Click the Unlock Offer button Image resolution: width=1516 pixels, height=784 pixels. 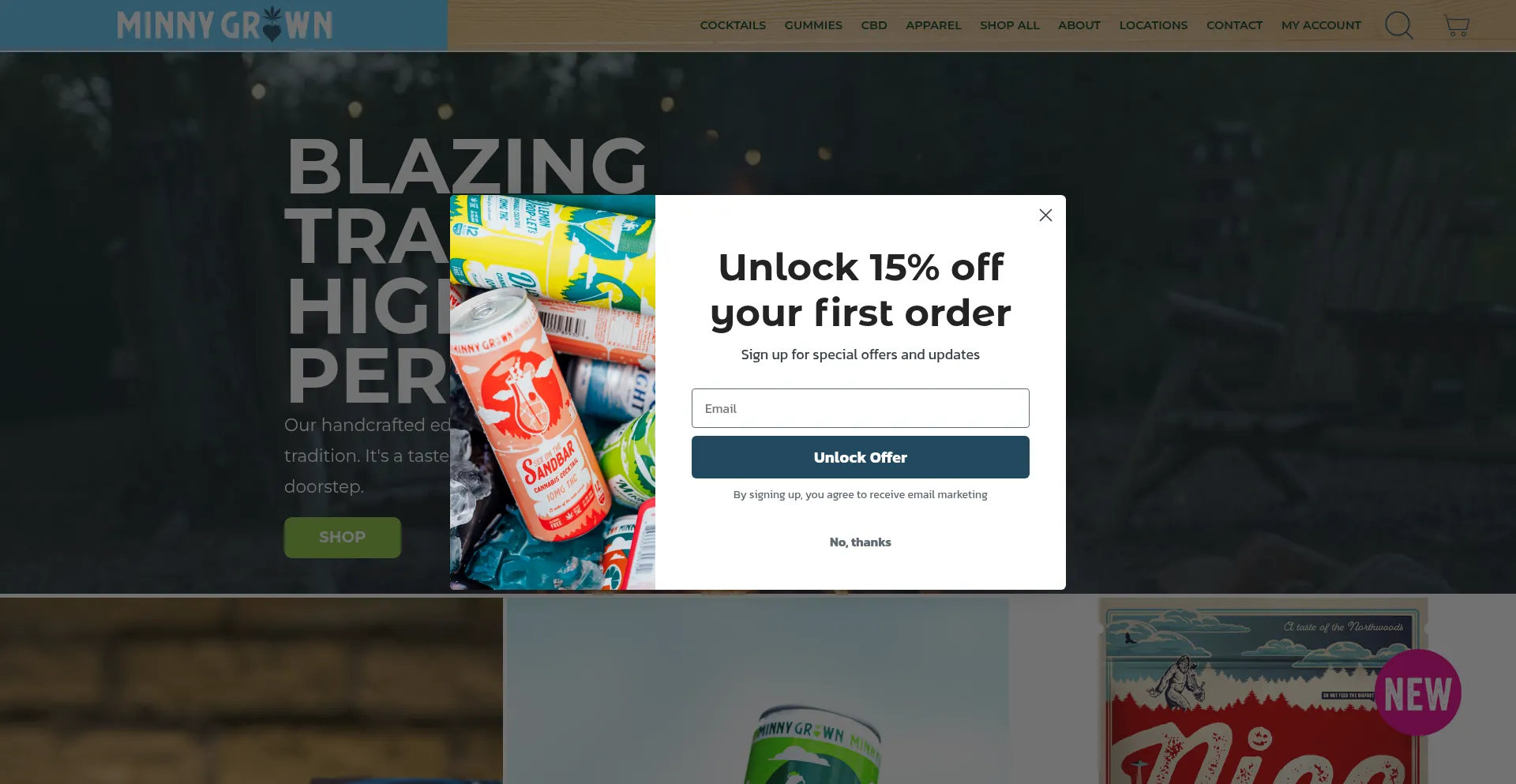click(x=860, y=457)
